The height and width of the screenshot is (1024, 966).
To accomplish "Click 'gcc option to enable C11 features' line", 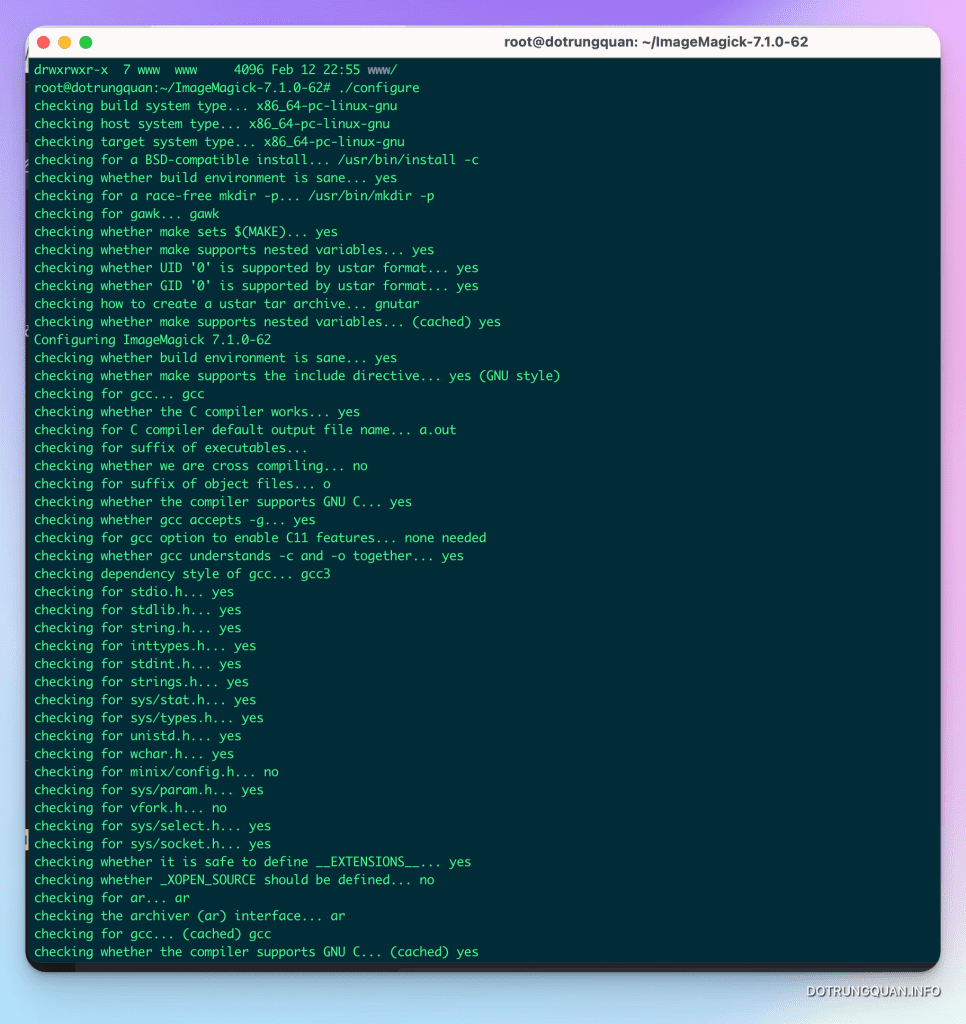I will [x=260, y=538].
